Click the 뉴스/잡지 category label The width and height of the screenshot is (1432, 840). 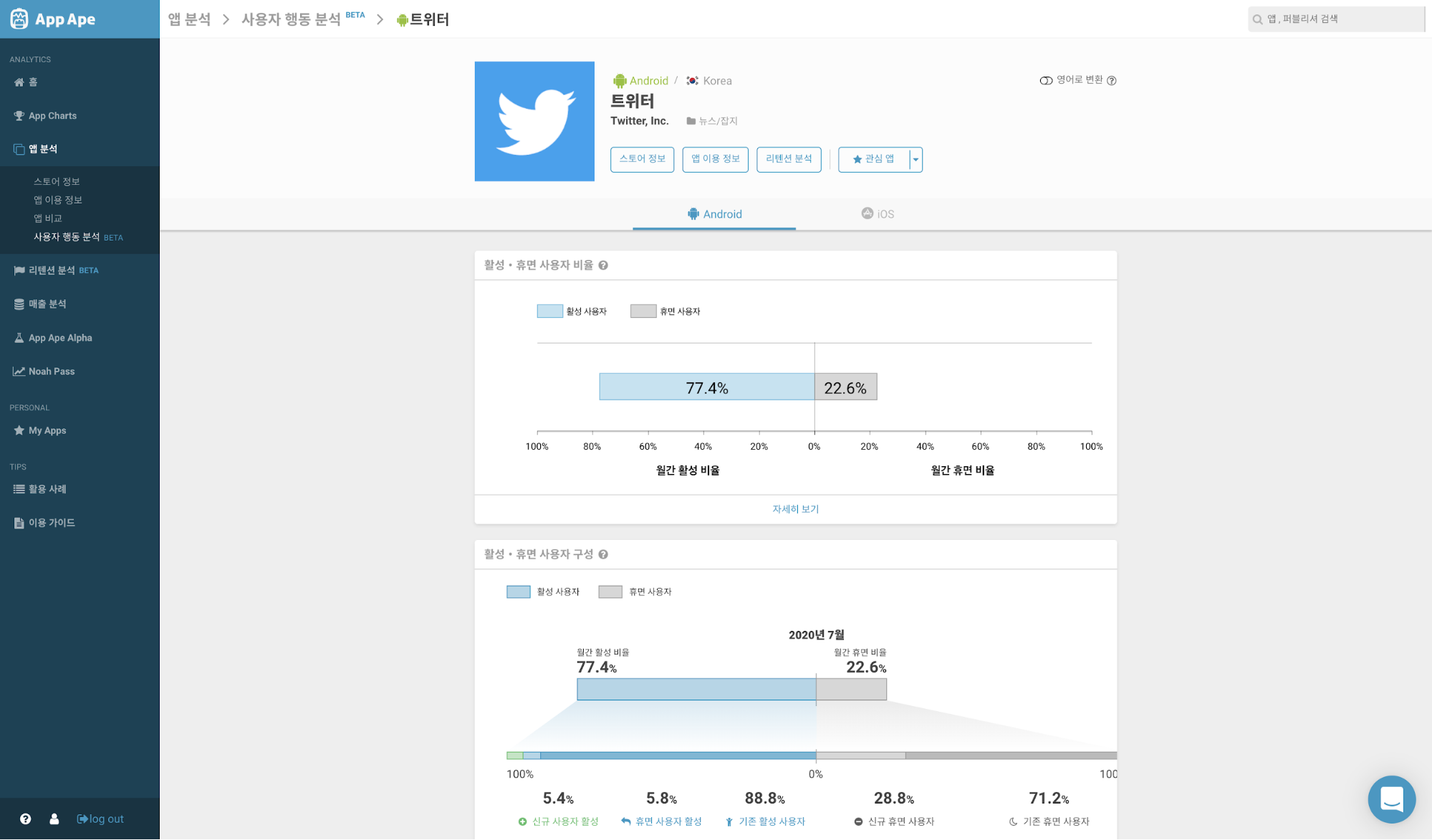[712, 122]
